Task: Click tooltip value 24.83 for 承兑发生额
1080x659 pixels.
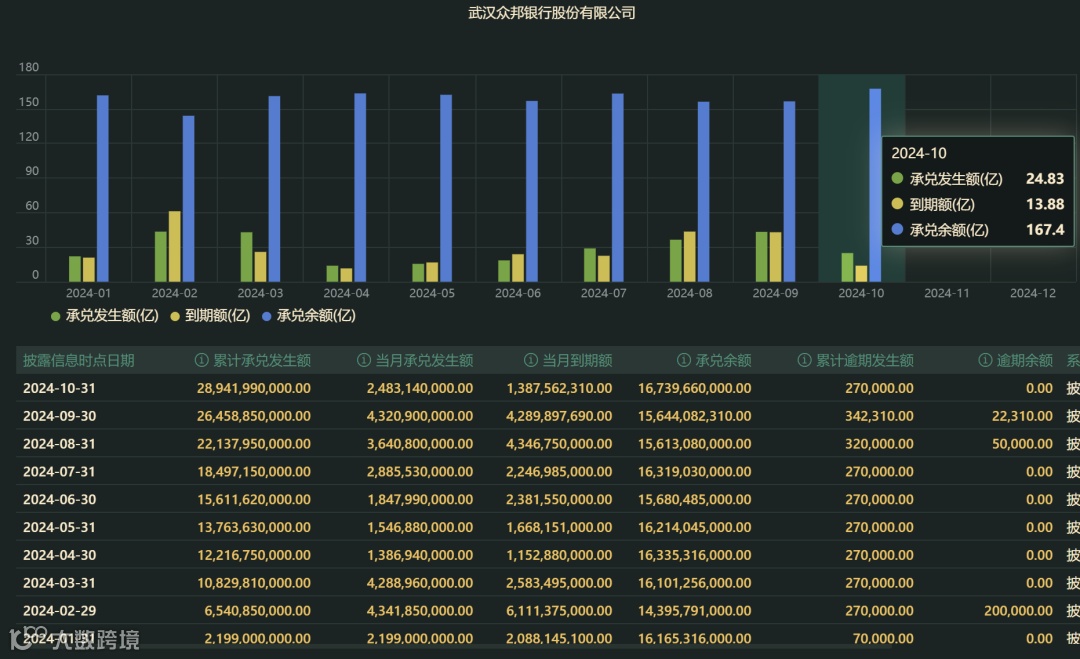Action: click(1046, 179)
